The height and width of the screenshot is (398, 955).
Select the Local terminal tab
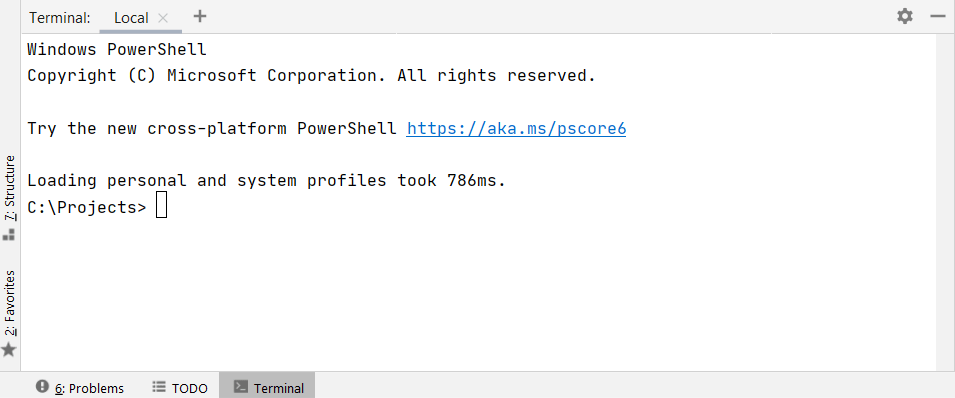pyautogui.click(x=131, y=18)
